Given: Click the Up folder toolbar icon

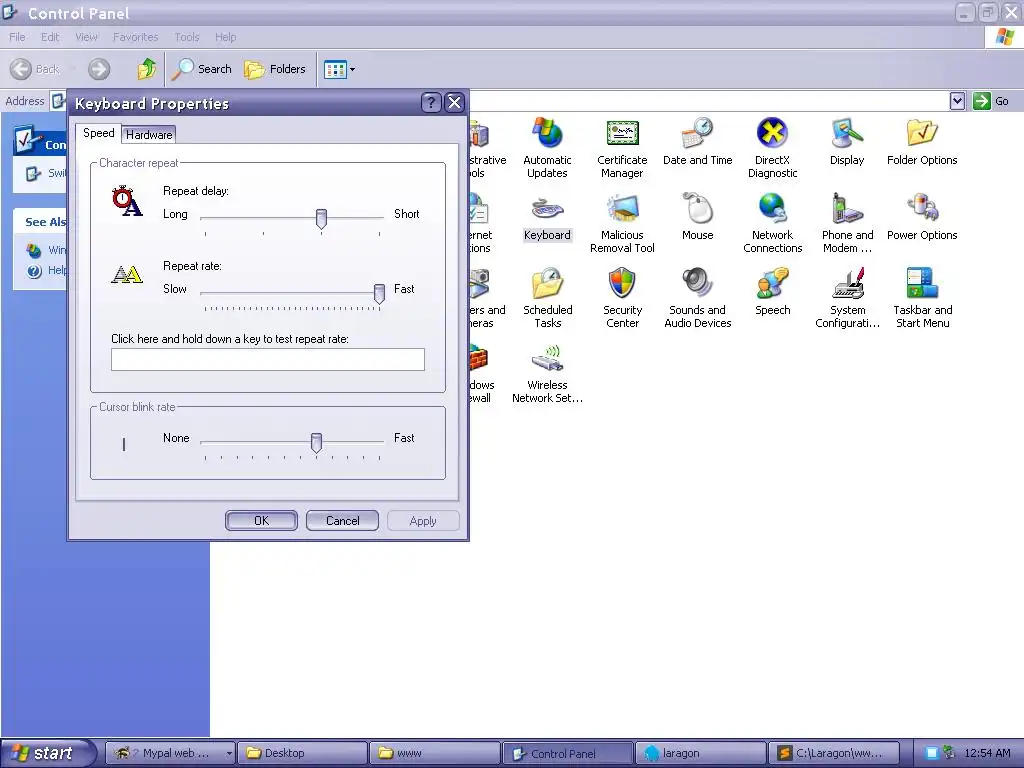Looking at the screenshot, I should [146, 69].
